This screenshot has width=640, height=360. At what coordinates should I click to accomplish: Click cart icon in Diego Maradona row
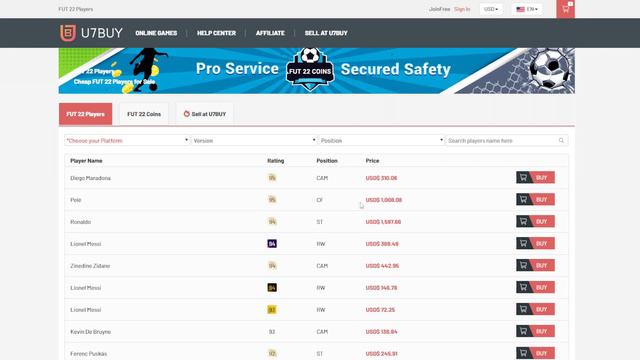tap(523, 178)
